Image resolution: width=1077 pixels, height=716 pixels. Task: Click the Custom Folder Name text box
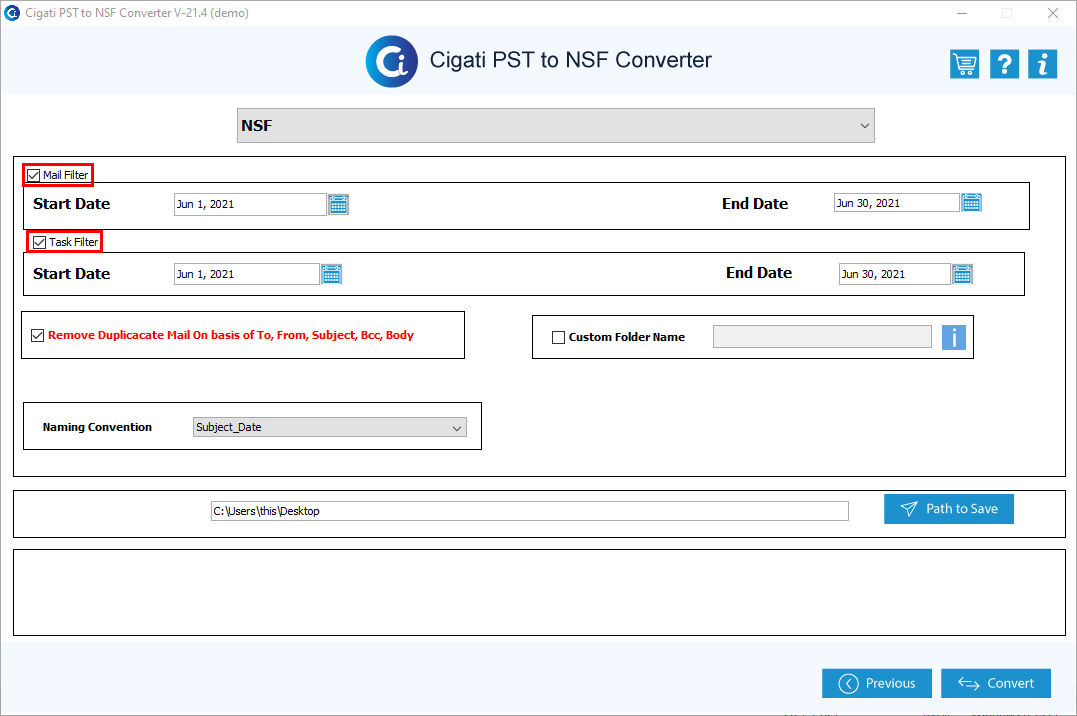click(822, 337)
